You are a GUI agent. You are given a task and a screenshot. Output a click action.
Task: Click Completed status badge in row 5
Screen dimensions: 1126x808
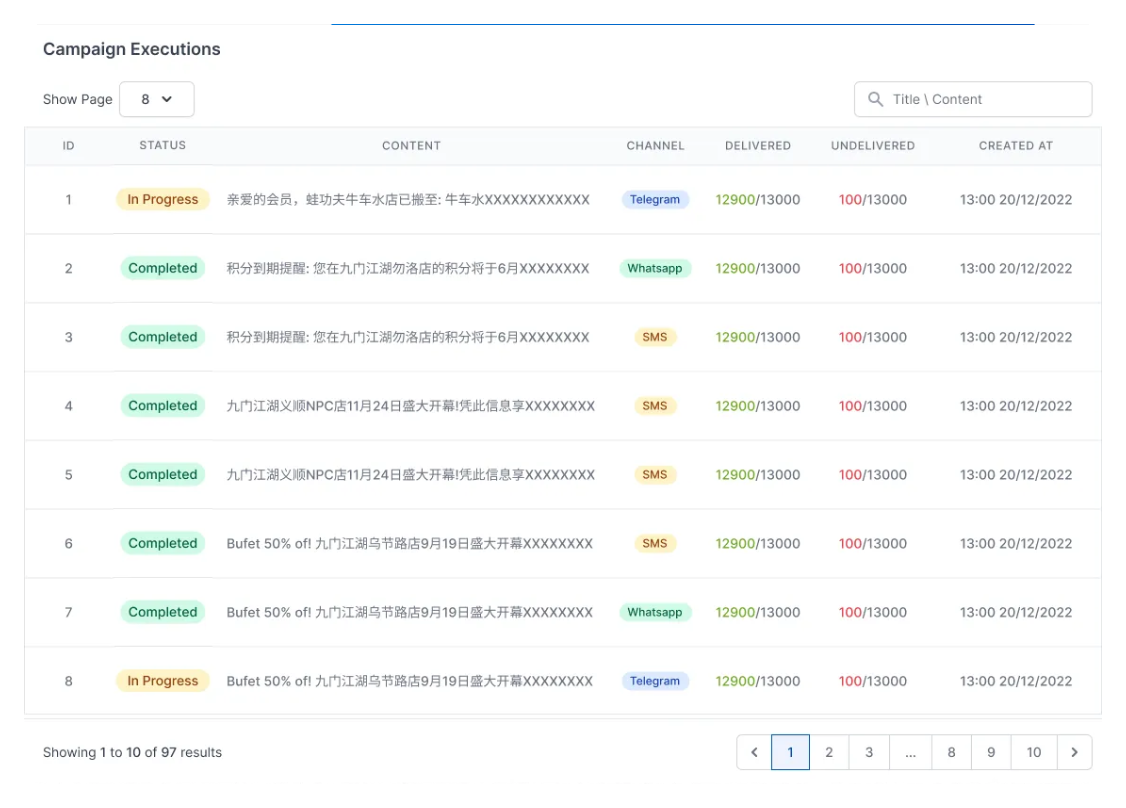click(x=162, y=475)
